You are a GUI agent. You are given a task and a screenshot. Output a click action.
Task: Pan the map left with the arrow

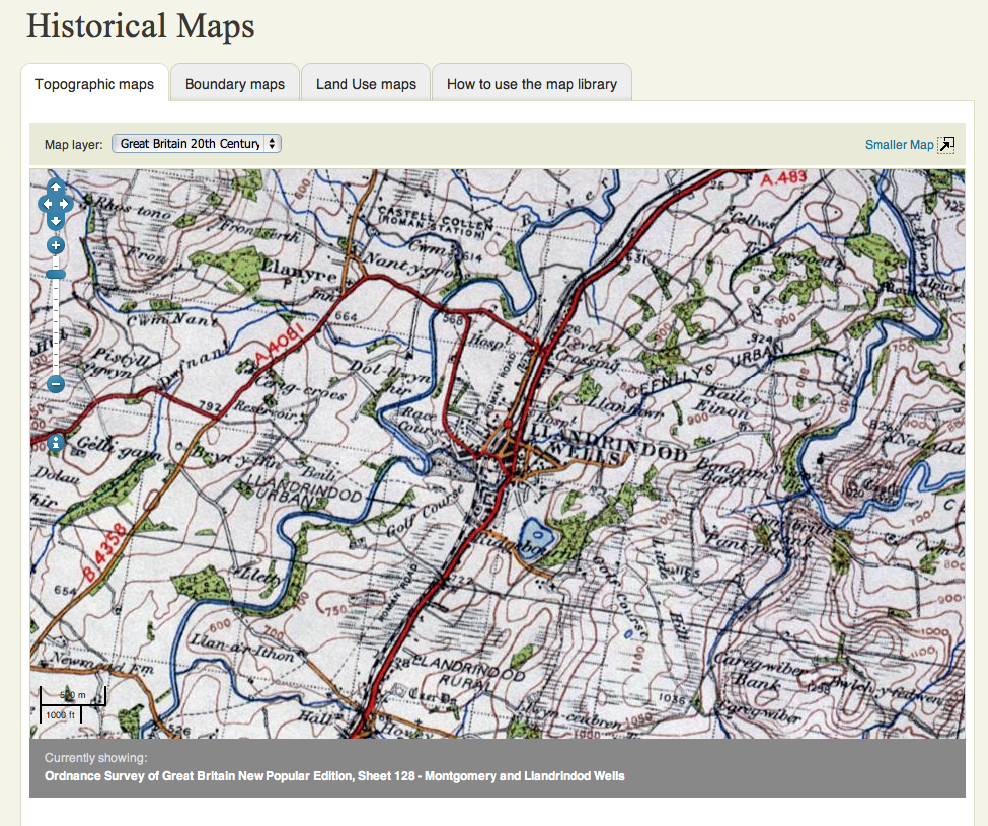pos(45,204)
